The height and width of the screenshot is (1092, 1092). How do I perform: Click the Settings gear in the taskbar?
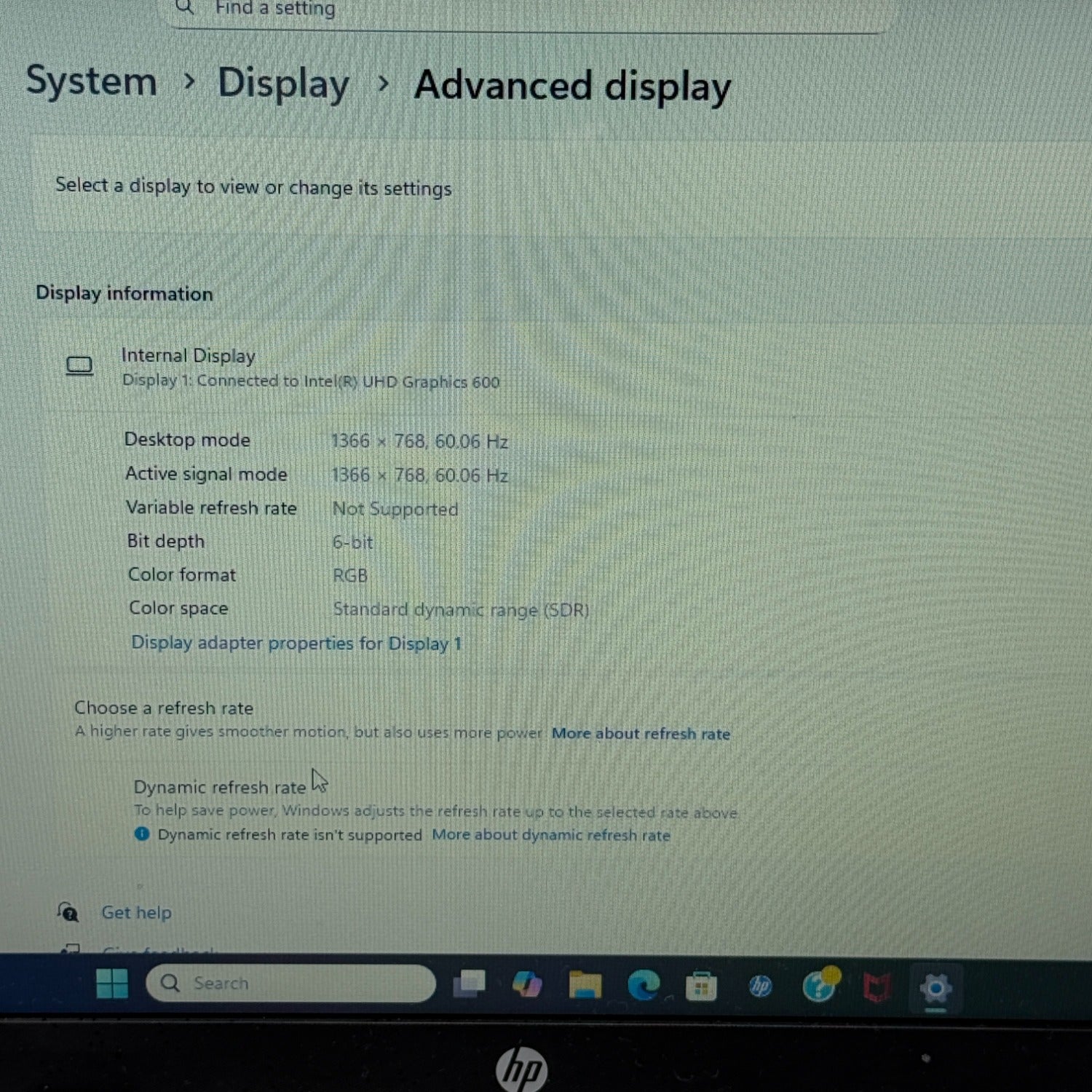935,989
